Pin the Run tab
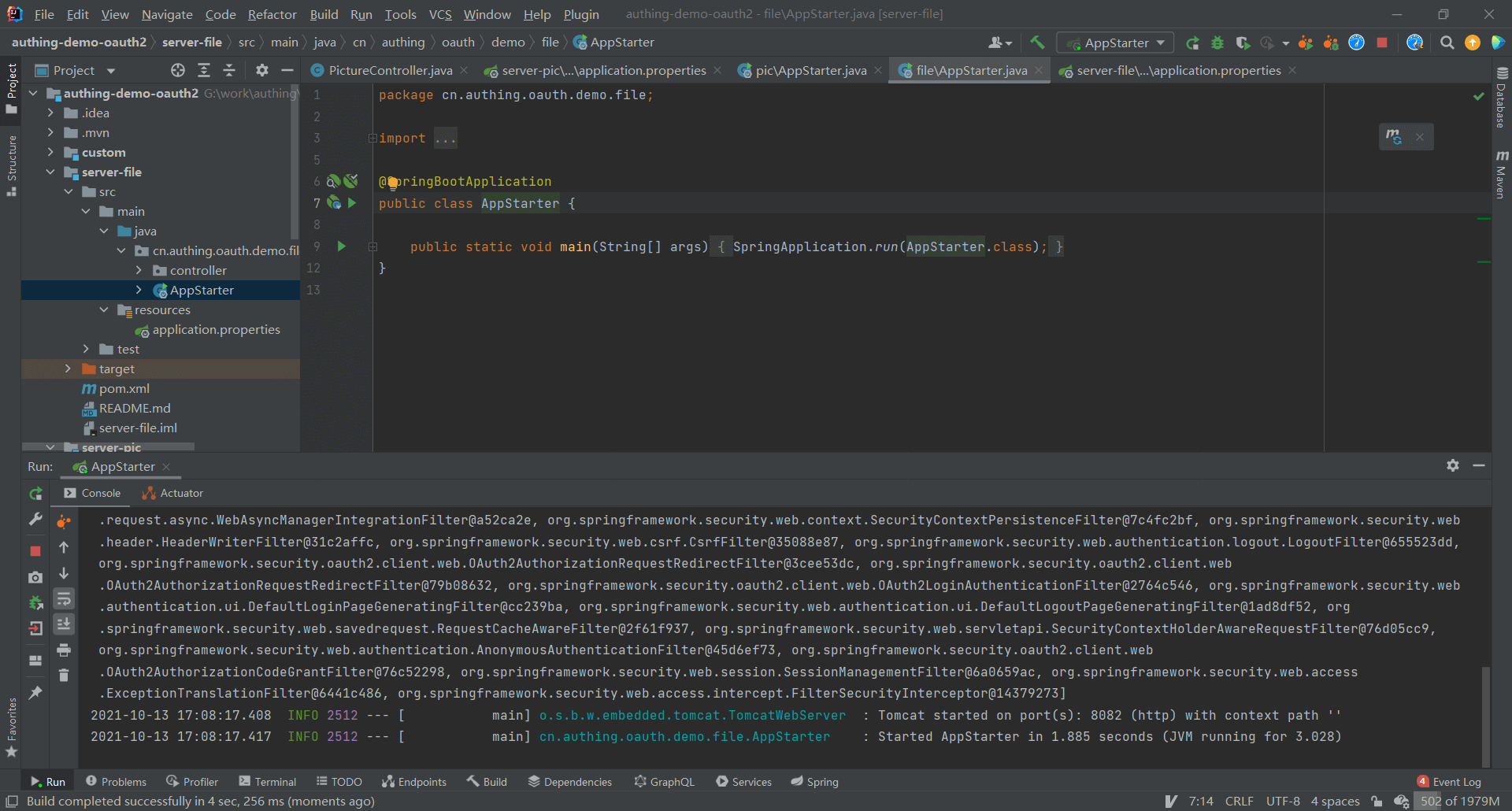Image resolution: width=1512 pixels, height=811 pixels. tap(35, 693)
